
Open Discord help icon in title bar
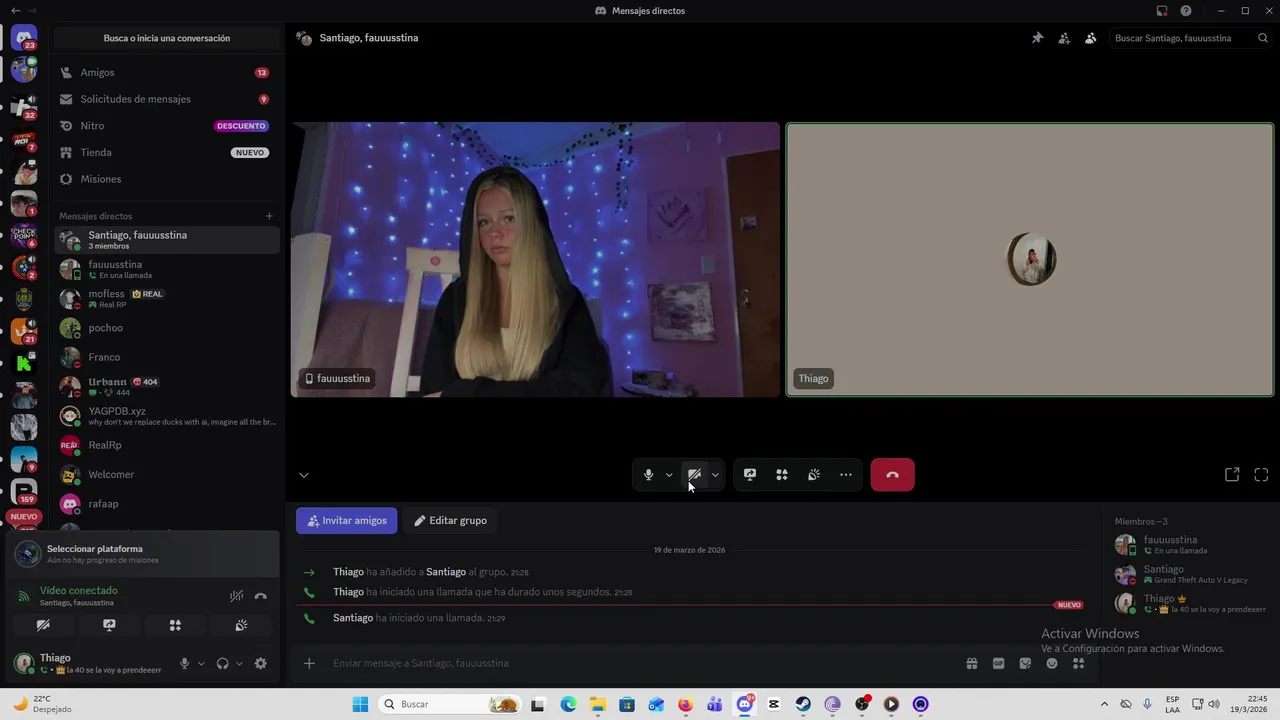[x=1186, y=11]
